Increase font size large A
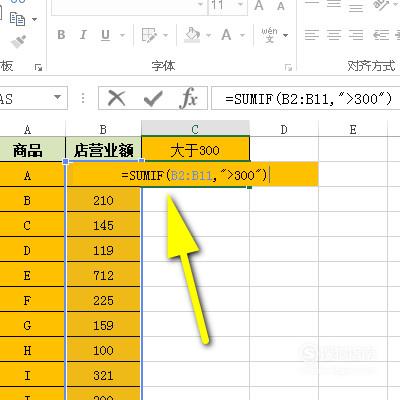 tap(259, 6)
